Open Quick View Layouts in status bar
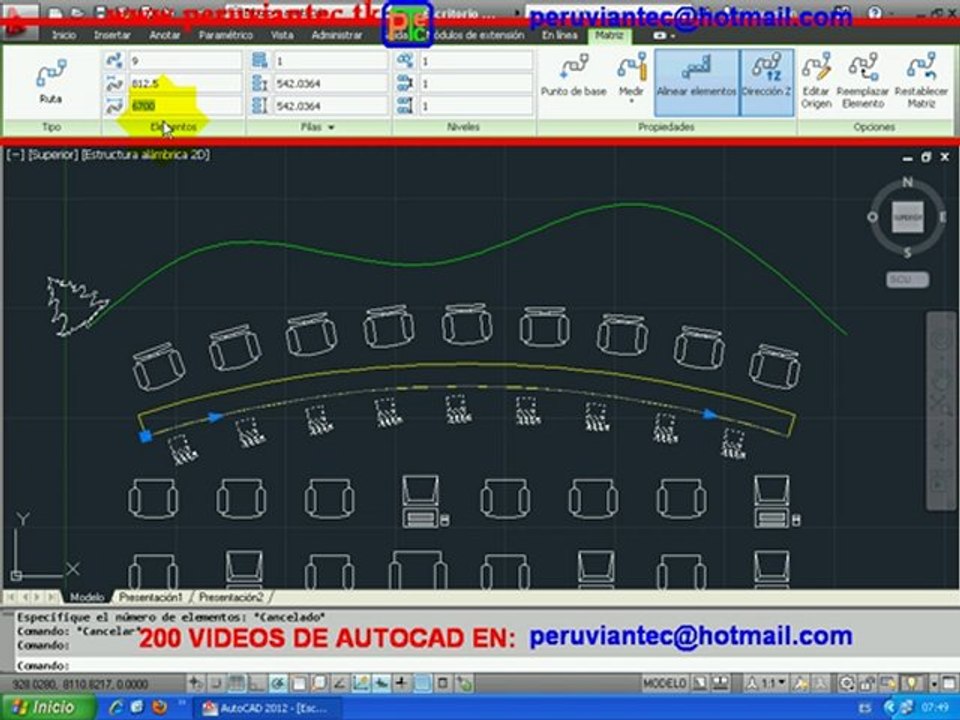This screenshot has height=720, width=960. click(x=699, y=683)
